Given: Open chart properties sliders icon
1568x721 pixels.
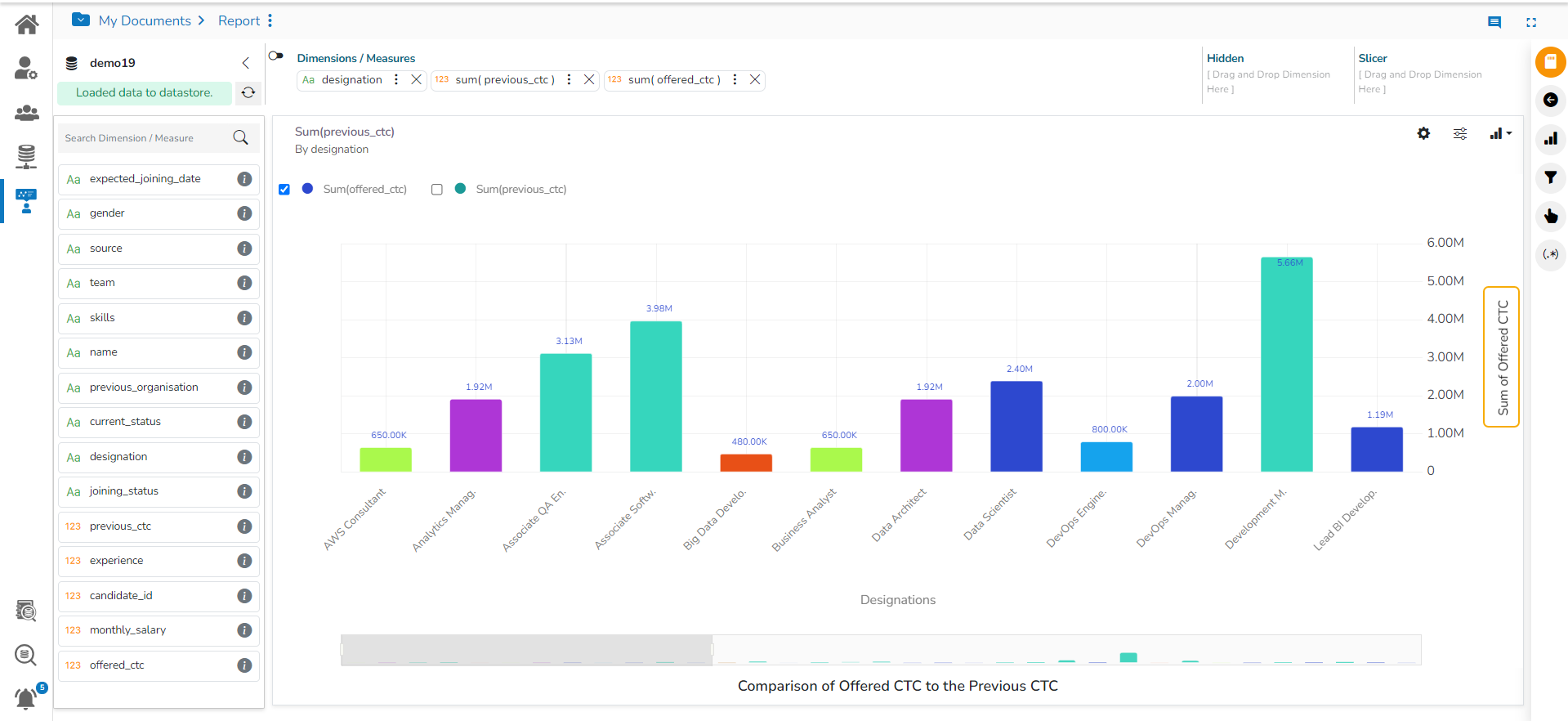Looking at the screenshot, I should [1460, 133].
